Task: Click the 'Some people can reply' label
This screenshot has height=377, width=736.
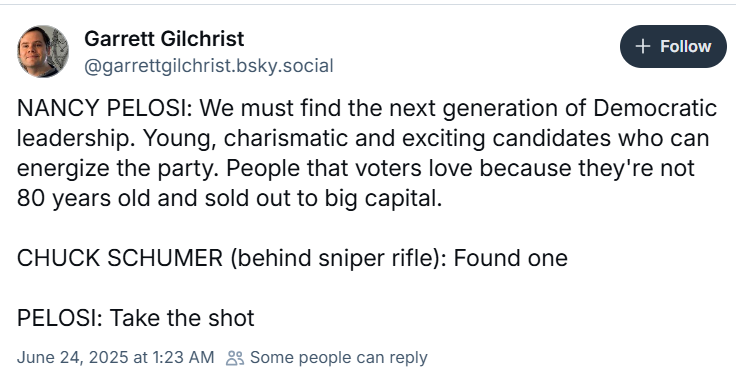Action: (x=339, y=358)
